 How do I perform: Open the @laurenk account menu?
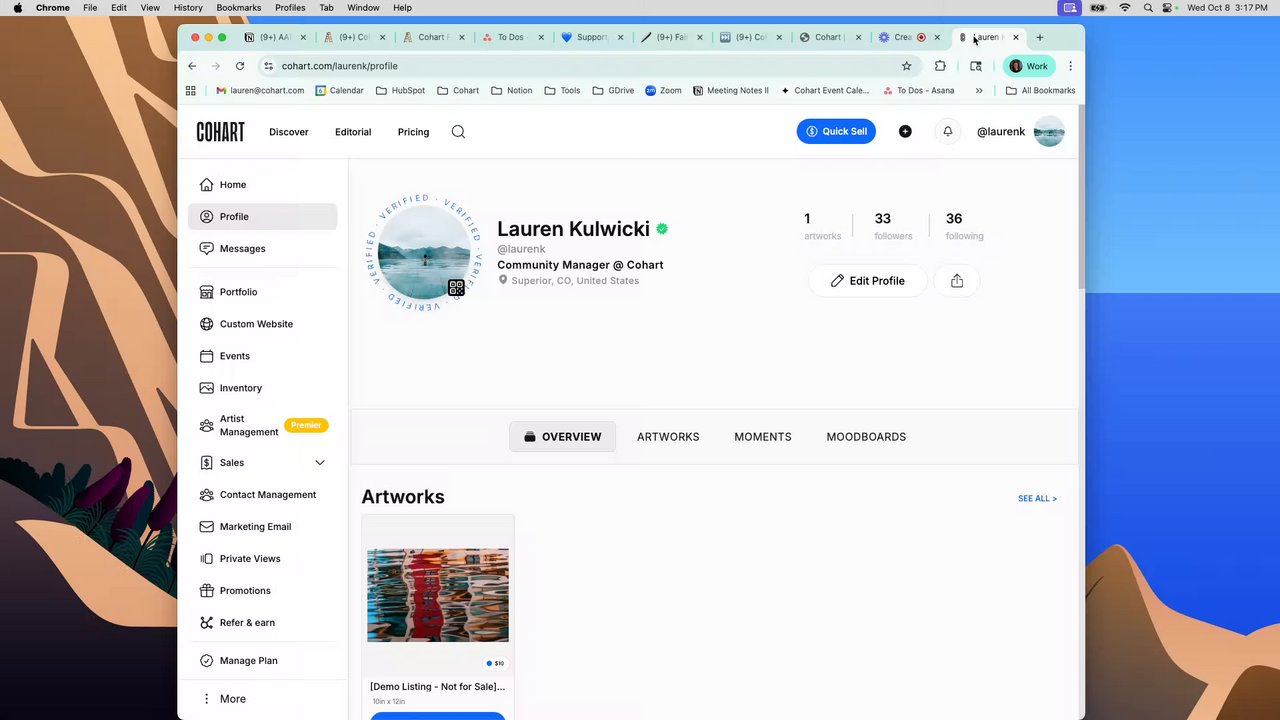tap(1020, 132)
